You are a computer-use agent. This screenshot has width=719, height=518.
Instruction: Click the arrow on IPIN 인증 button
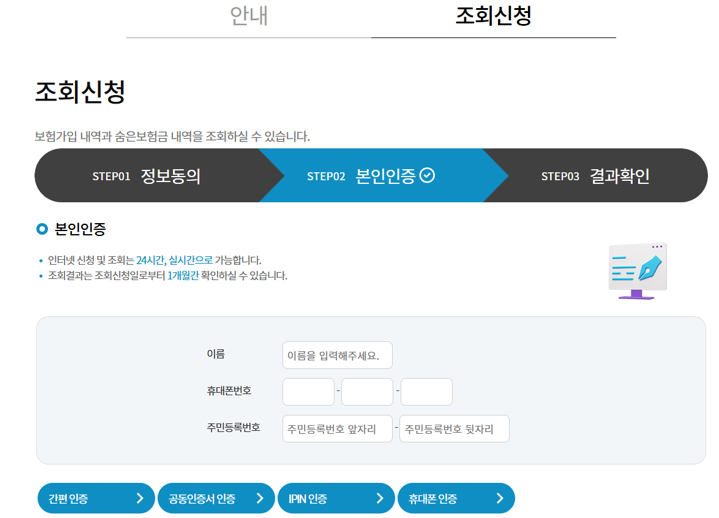point(380,498)
